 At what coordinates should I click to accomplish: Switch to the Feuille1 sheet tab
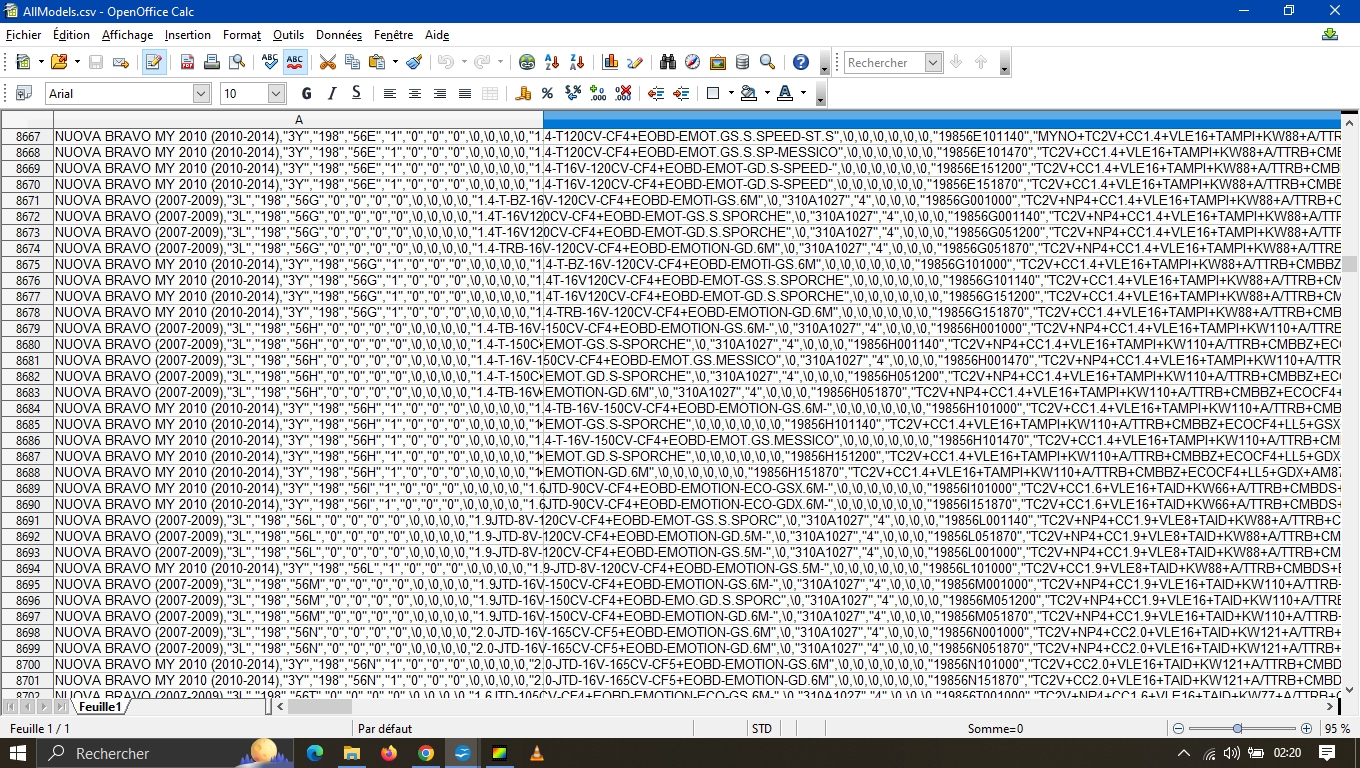100,706
